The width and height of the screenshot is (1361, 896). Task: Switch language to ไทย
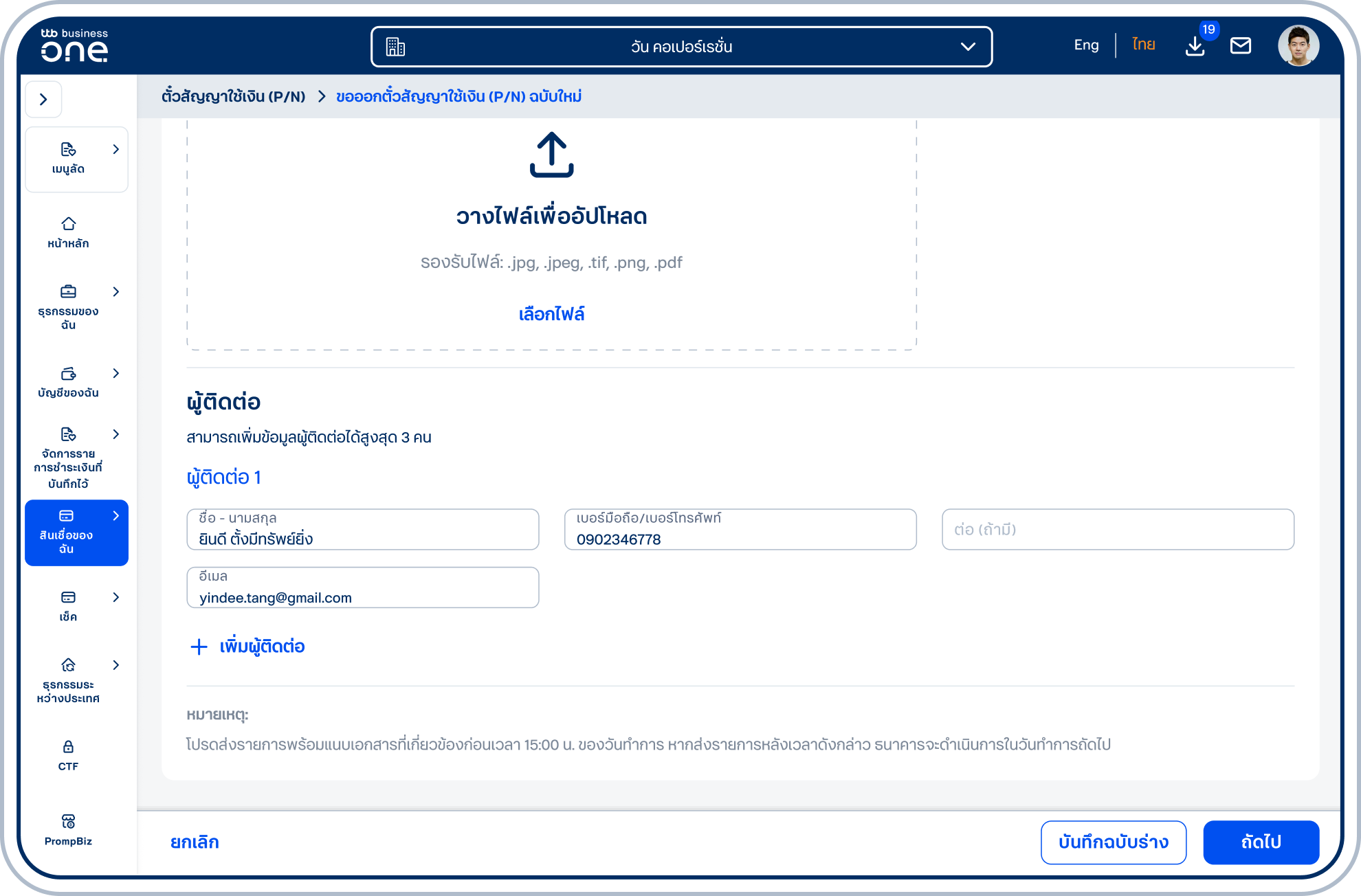1144,45
